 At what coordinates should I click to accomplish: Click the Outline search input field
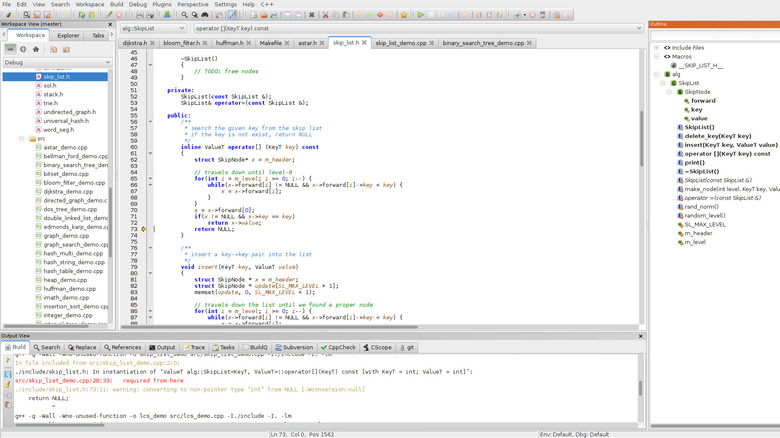point(712,35)
